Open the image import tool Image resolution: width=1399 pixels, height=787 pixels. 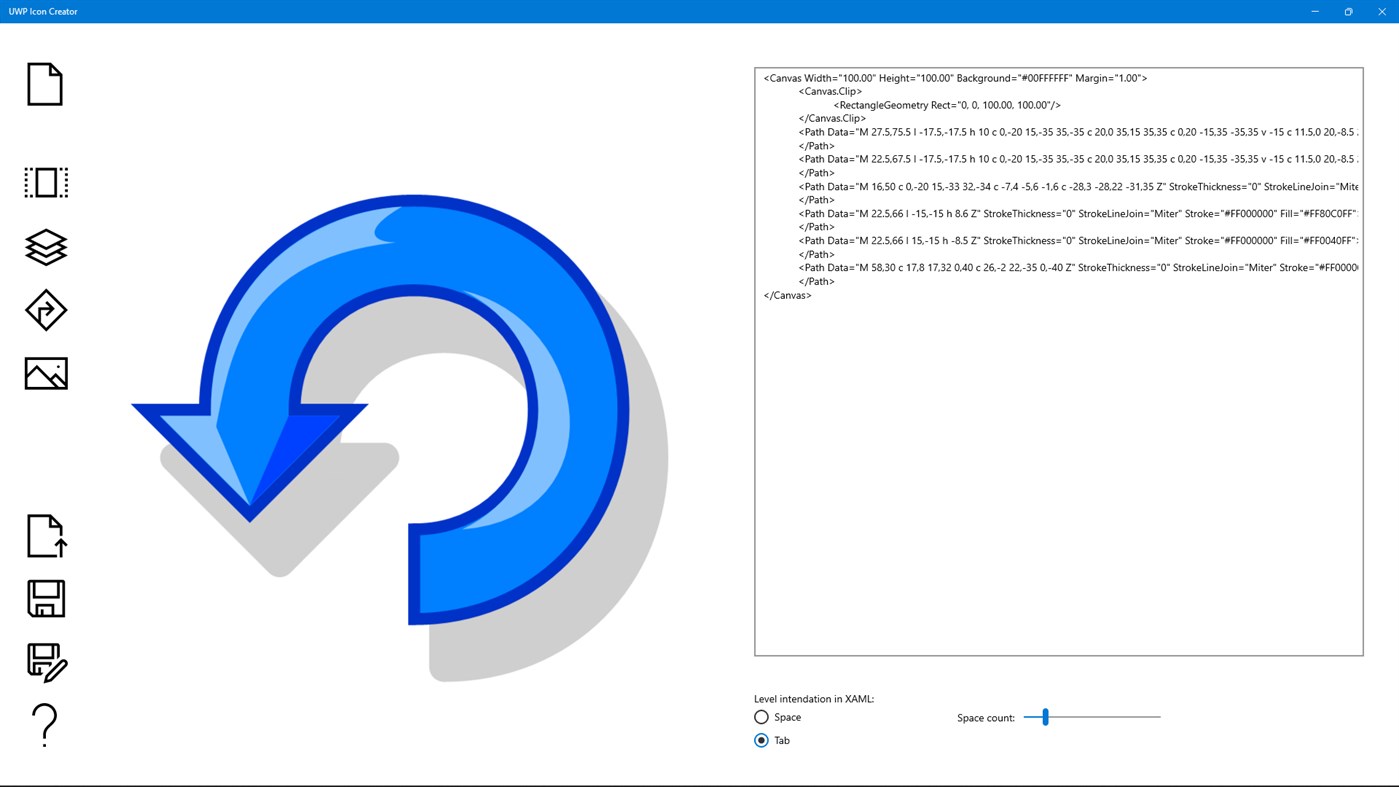[x=45, y=372]
